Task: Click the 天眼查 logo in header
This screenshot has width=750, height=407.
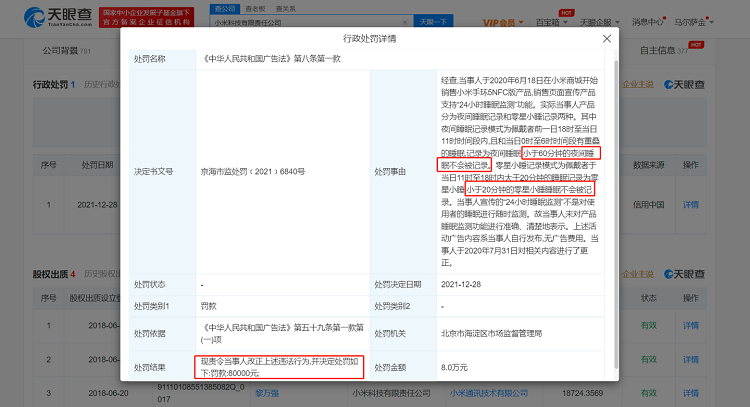Action: [58, 17]
